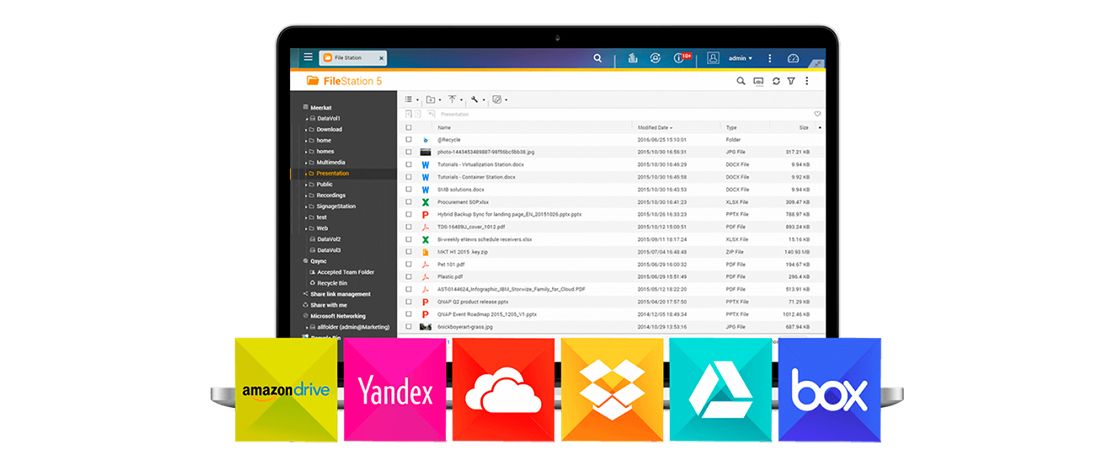
Task: Select the Multimedia folder in sidebar
Action: click(331, 162)
